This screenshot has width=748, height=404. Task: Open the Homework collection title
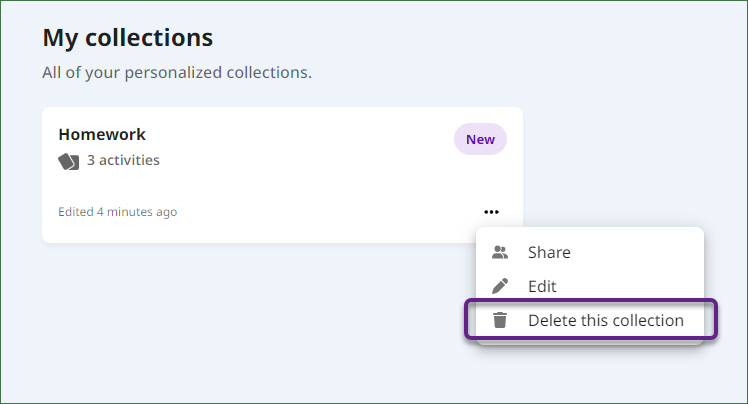(102, 135)
